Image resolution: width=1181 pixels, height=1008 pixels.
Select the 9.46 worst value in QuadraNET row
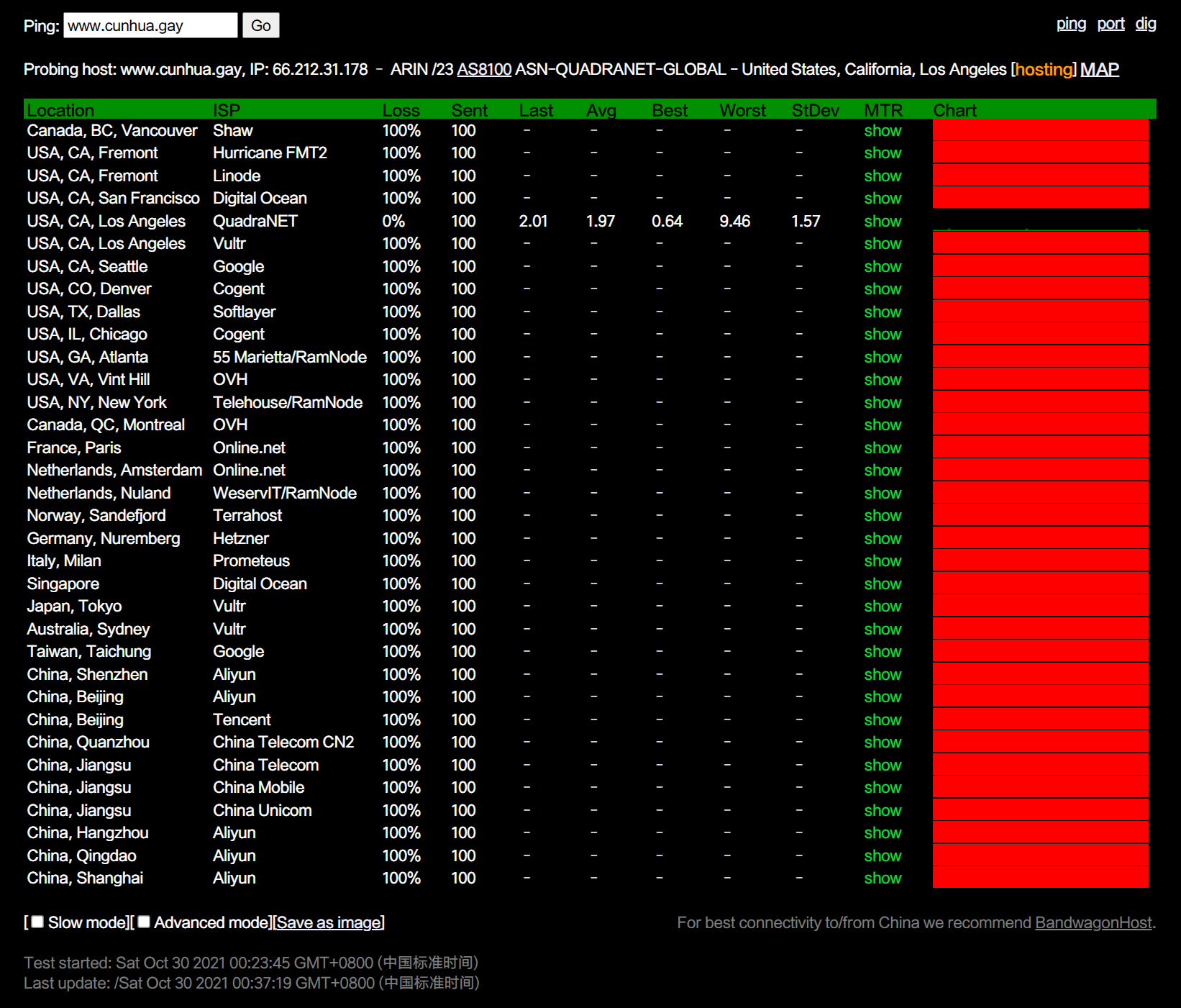734,221
